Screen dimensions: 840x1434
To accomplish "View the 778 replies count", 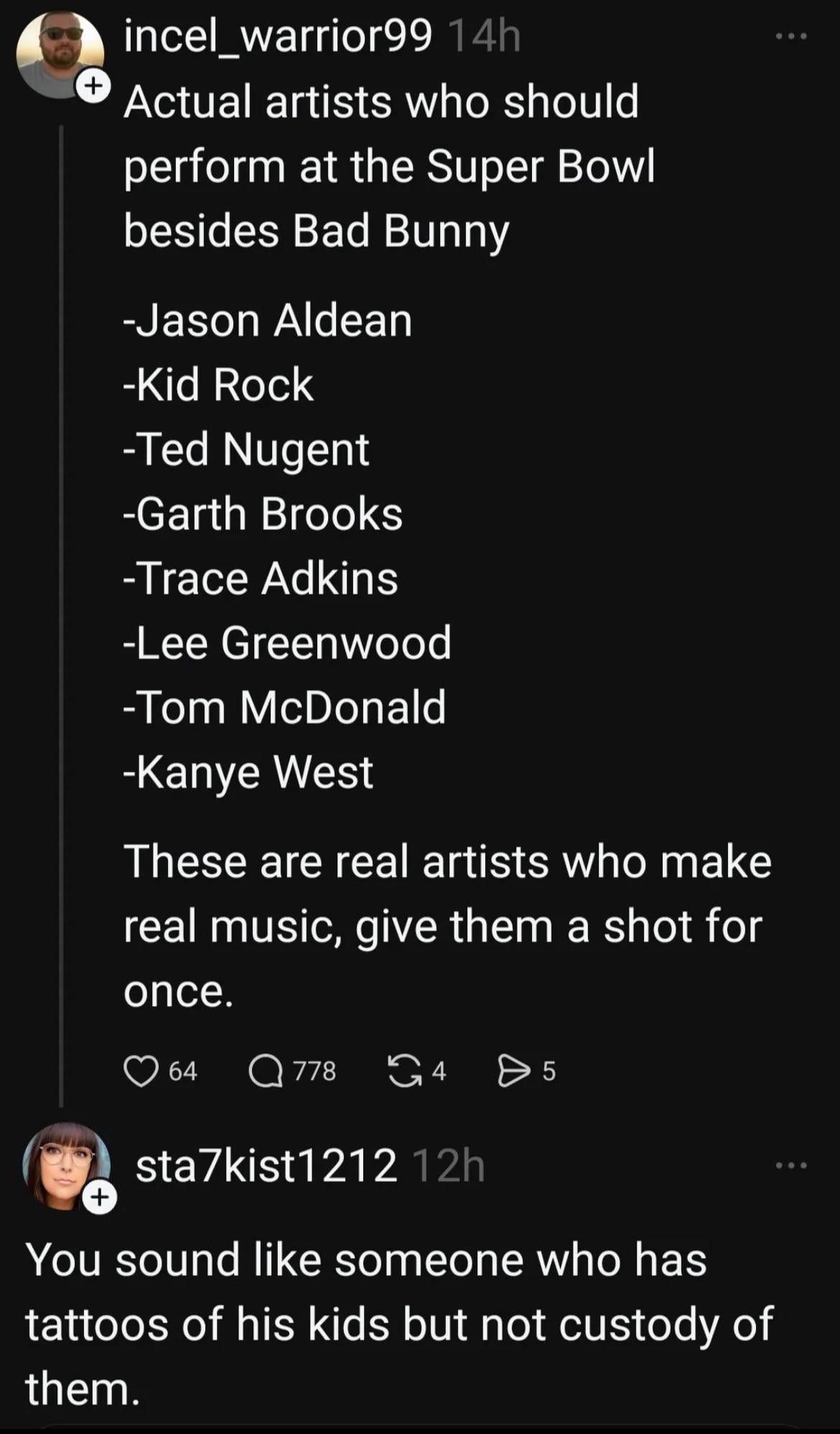I will [x=314, y=1071].
